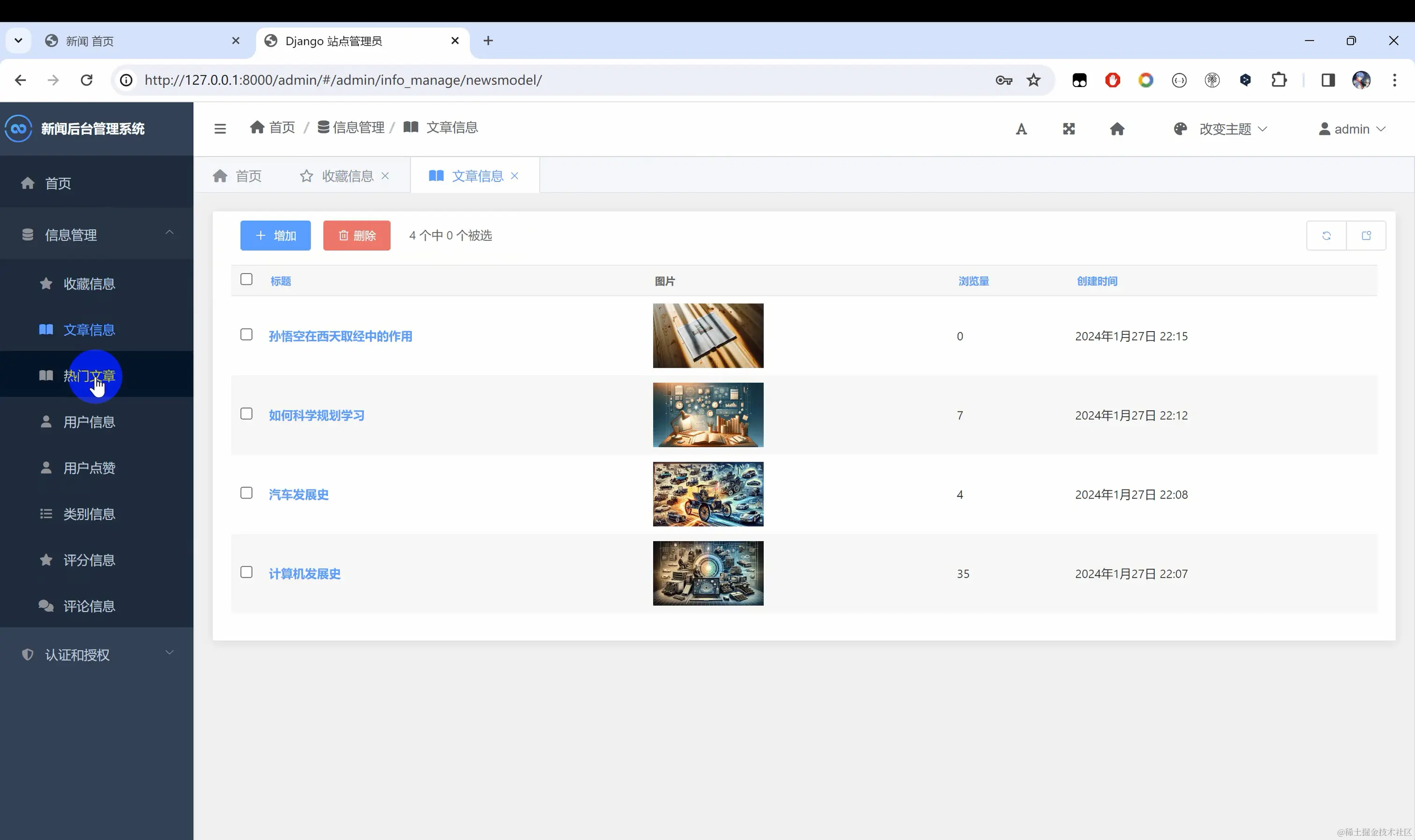Open the 如何科学规划学习 article link
Viewport: 1415px width, 840px height.
click(316, 415)
